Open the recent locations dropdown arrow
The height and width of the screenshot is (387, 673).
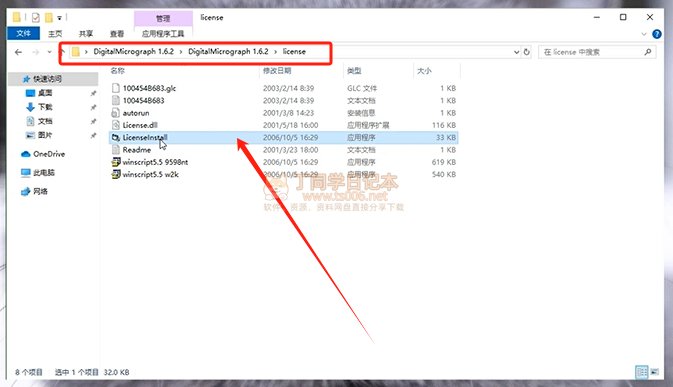click(50, 52)
